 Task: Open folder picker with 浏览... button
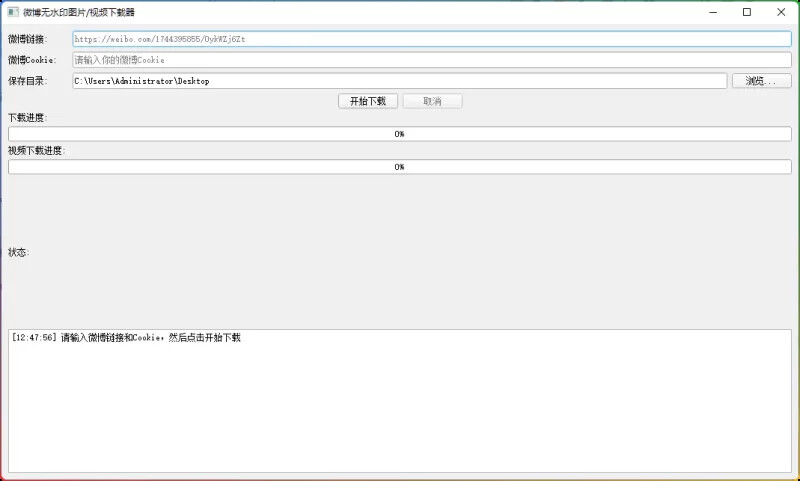762,81
